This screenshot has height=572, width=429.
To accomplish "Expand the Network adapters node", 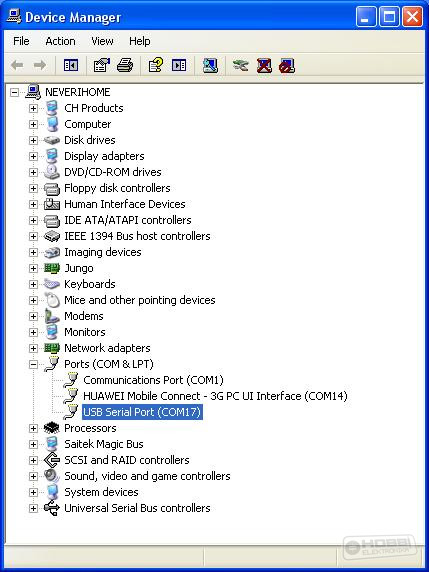I will pyautogui.click(x=33, y=348).
